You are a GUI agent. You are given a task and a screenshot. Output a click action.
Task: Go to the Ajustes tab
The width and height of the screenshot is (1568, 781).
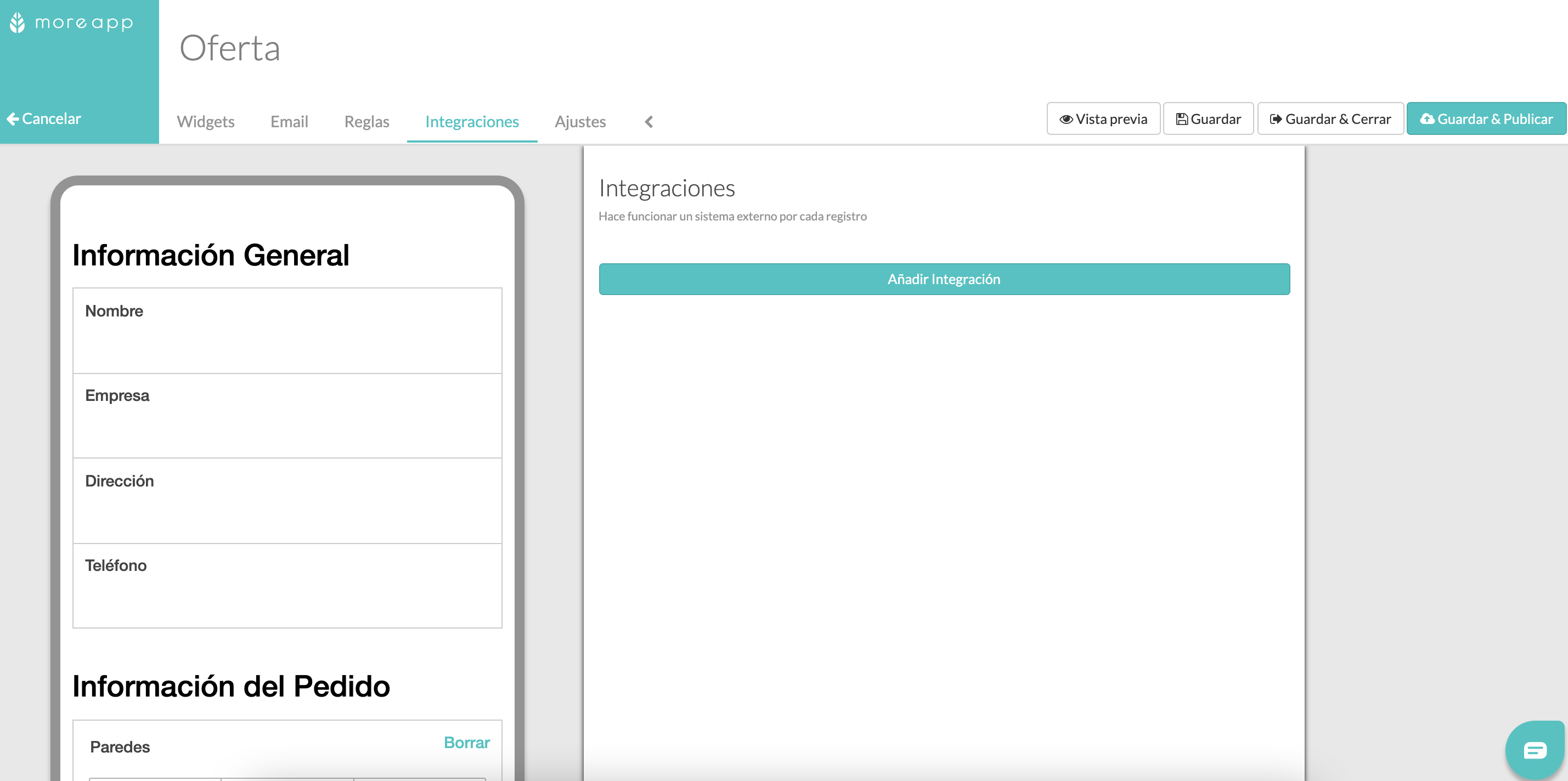pyautogui.click(x=580, y=121)
